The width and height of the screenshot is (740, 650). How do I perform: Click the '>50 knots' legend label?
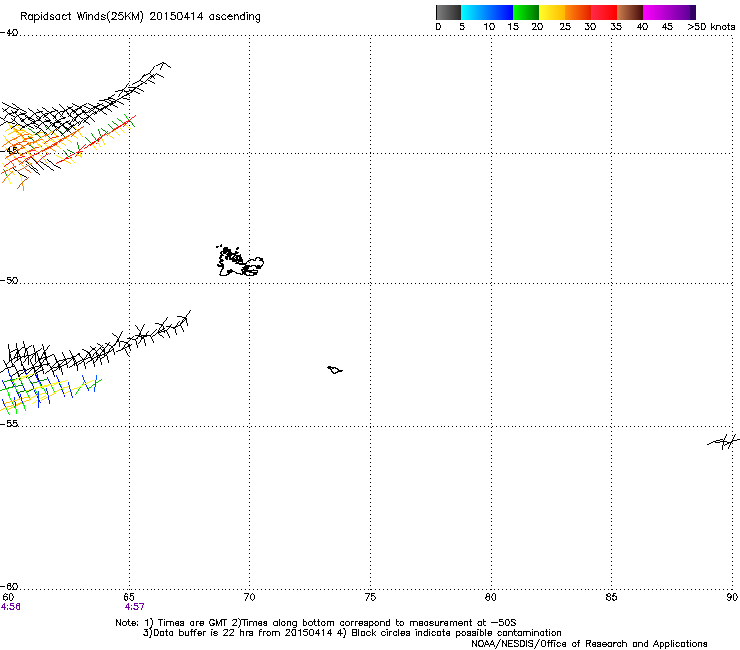(711, 27)
